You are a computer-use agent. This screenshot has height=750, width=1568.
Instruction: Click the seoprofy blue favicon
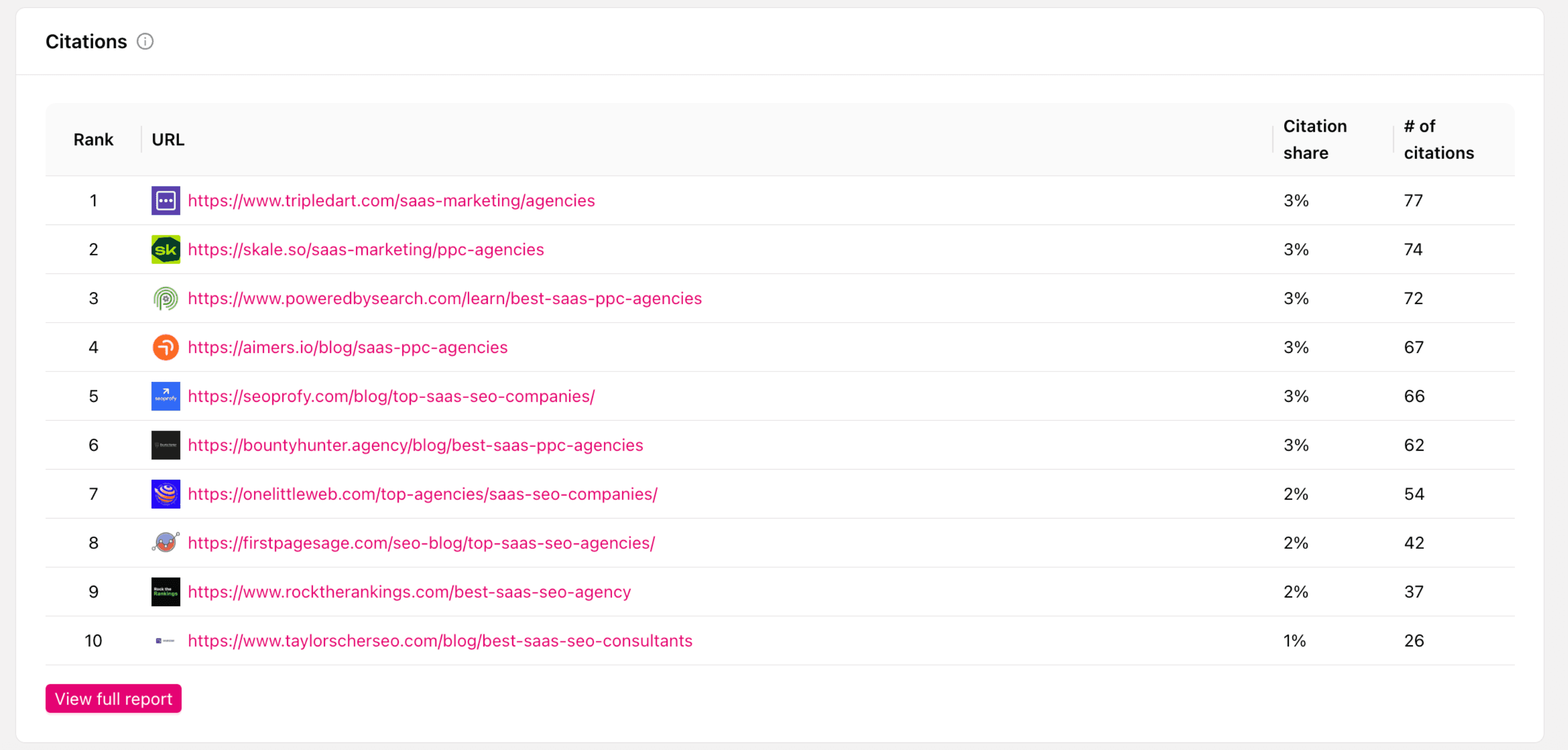point(165,396)
